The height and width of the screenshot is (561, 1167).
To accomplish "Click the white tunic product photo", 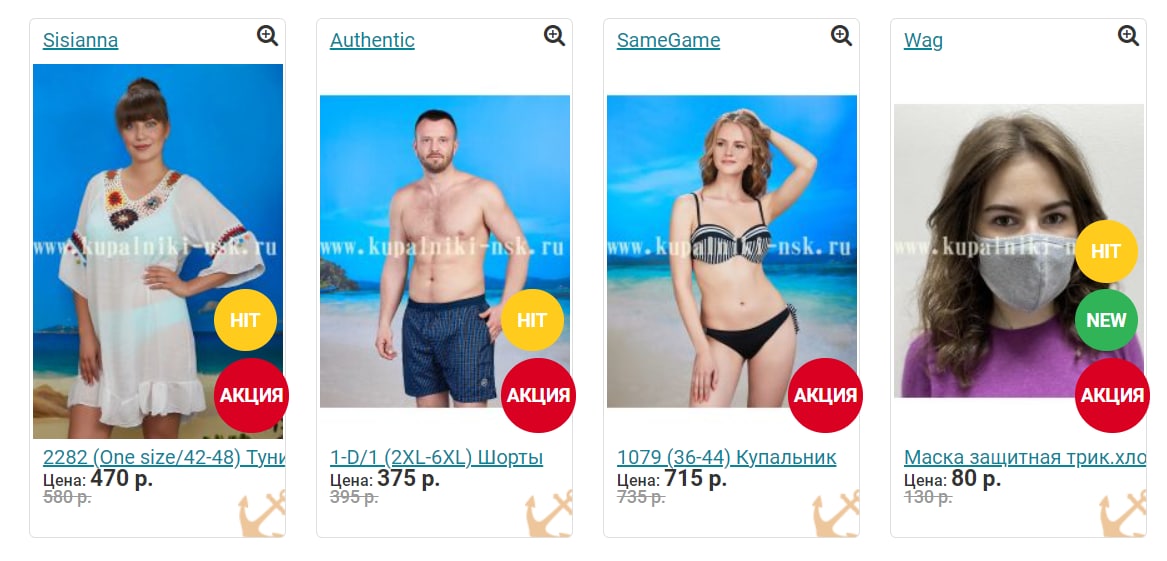I will tap(158, 251).
